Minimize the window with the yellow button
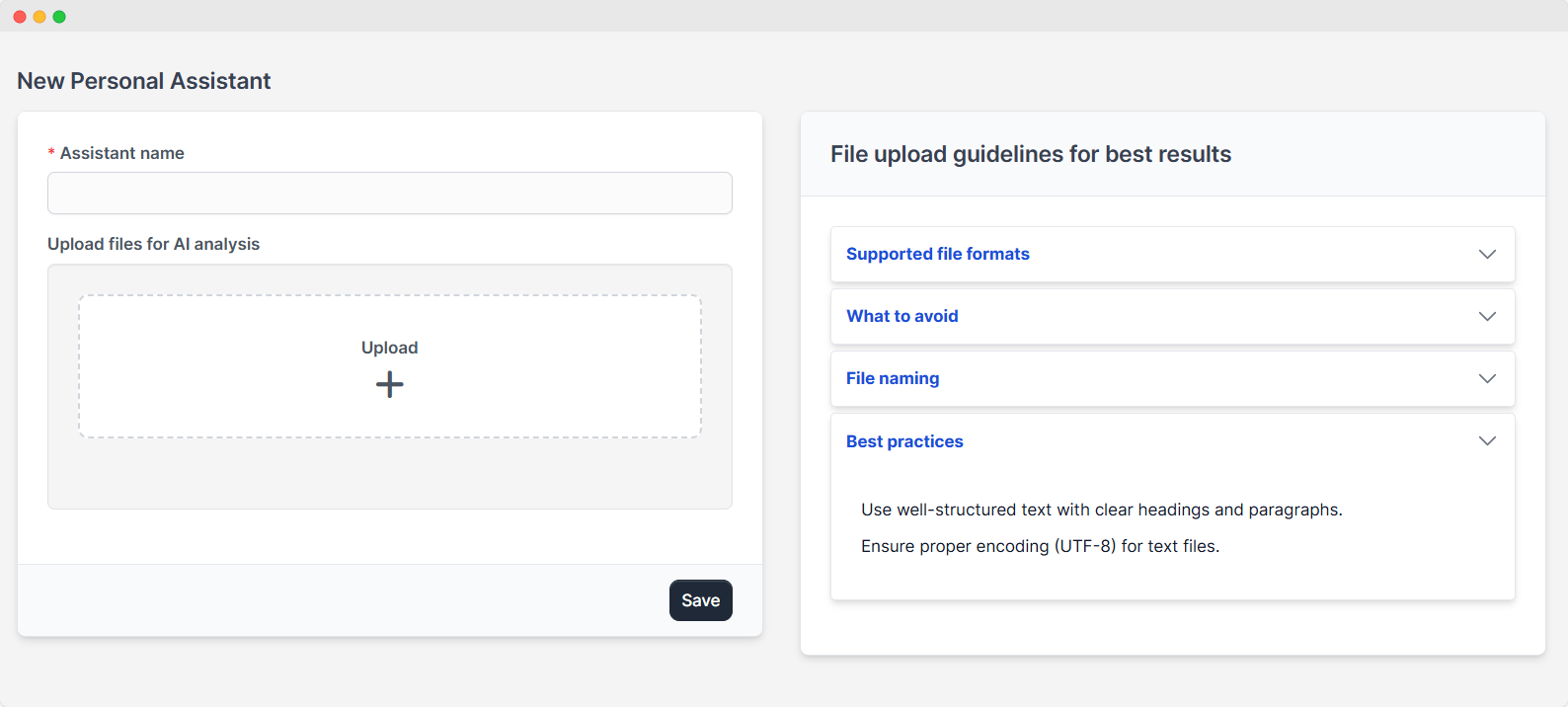The width and height of the screenshot is (1568, 707). click(x=39, y=17)
